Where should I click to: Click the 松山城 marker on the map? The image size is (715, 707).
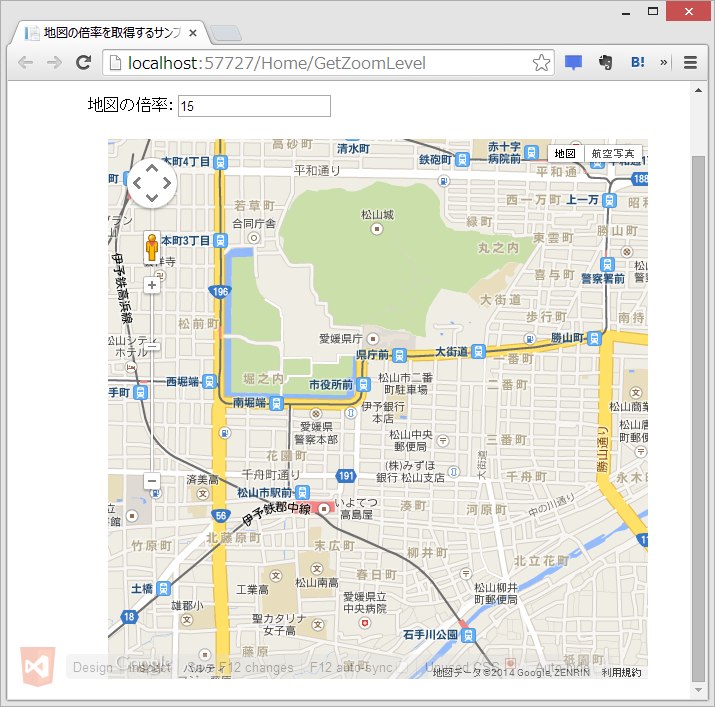[377, 229]
